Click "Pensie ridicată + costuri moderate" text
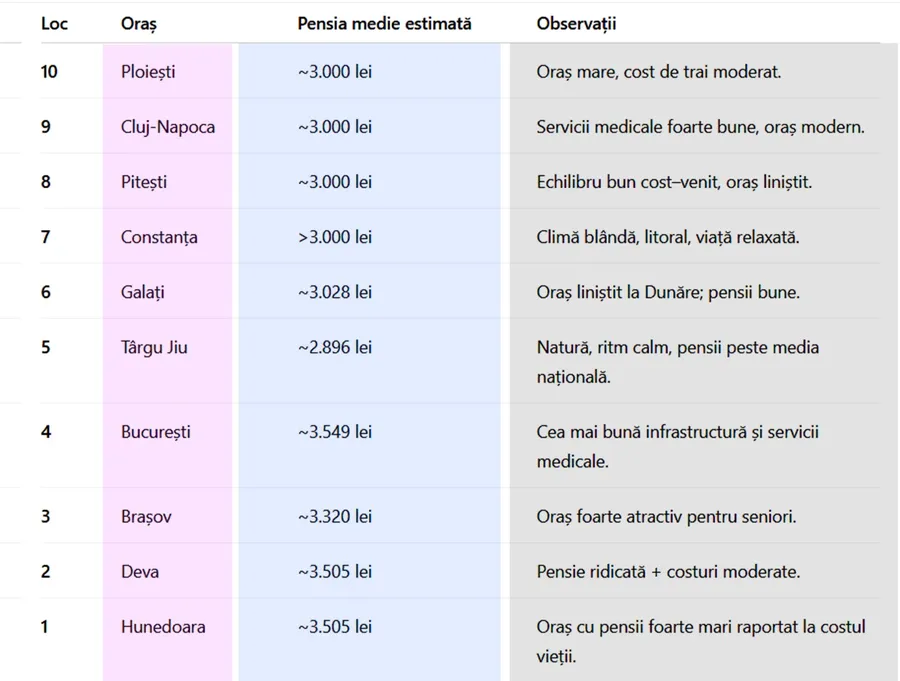This screenshot has height=681, width=900. click(x=668, y=572)
